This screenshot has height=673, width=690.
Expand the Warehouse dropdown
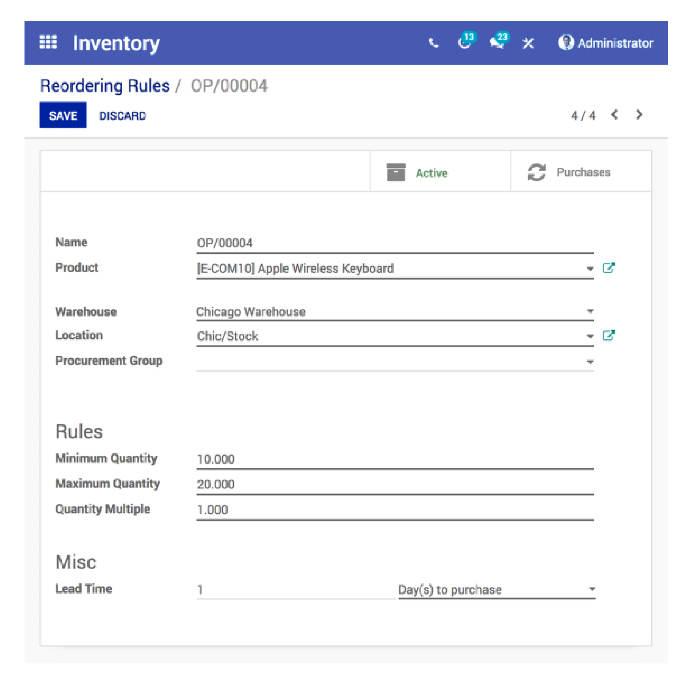tap(590, 312)
